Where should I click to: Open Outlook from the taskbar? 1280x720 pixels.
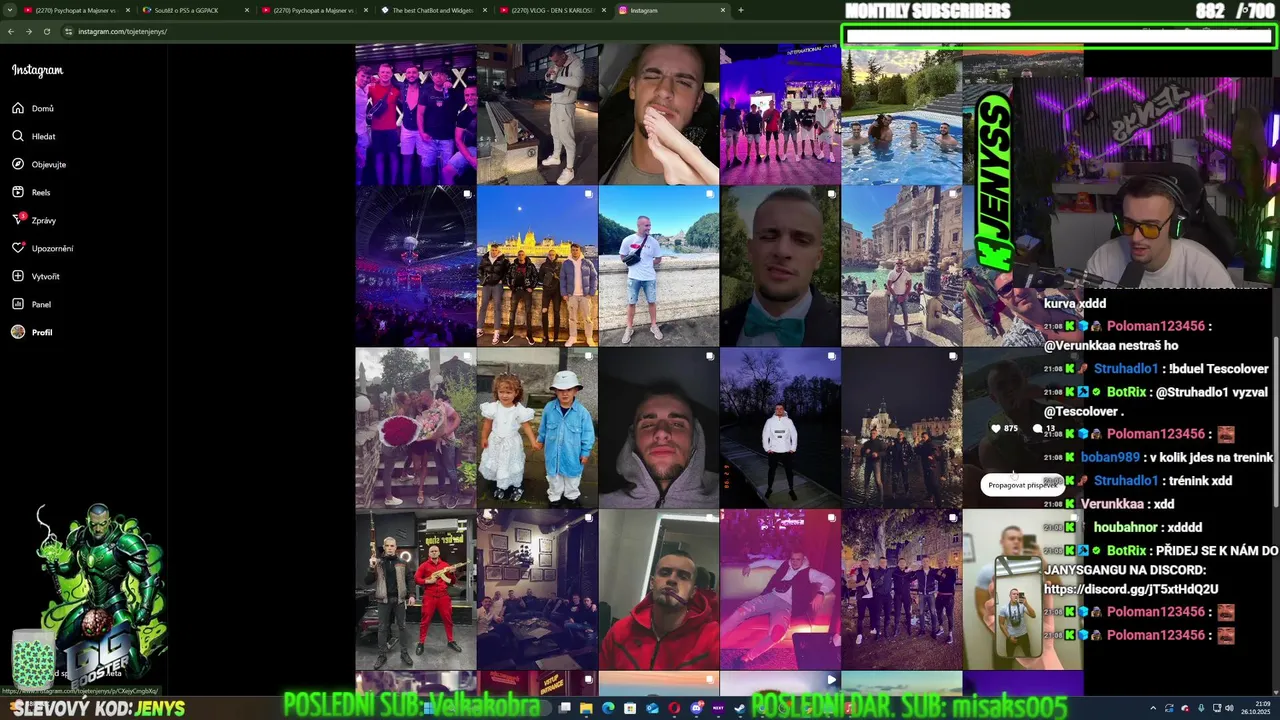tap(652, 708)
